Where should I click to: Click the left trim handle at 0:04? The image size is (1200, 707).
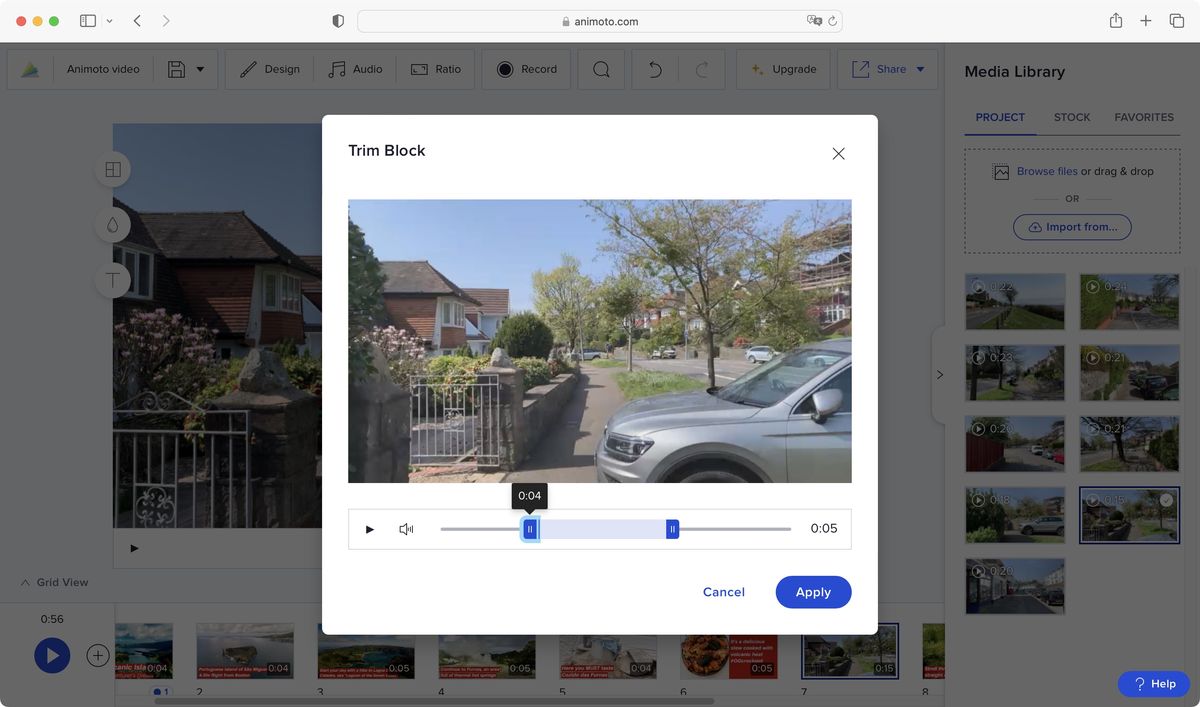(530, 529)
